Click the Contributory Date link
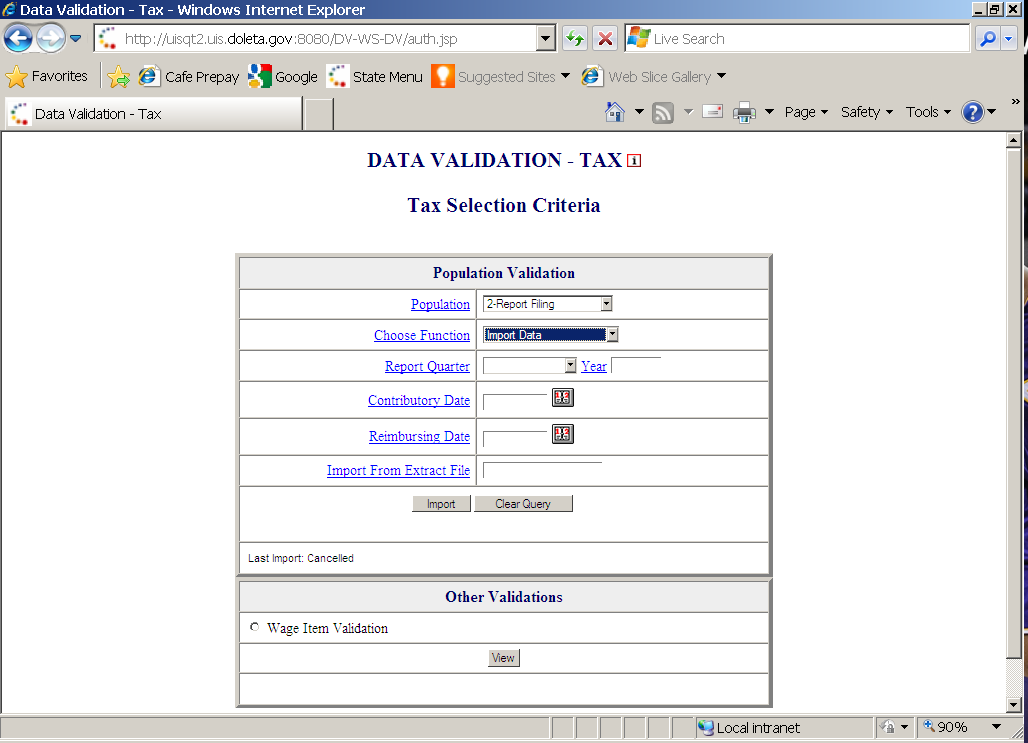The image size is (1028, 743). 419,400
